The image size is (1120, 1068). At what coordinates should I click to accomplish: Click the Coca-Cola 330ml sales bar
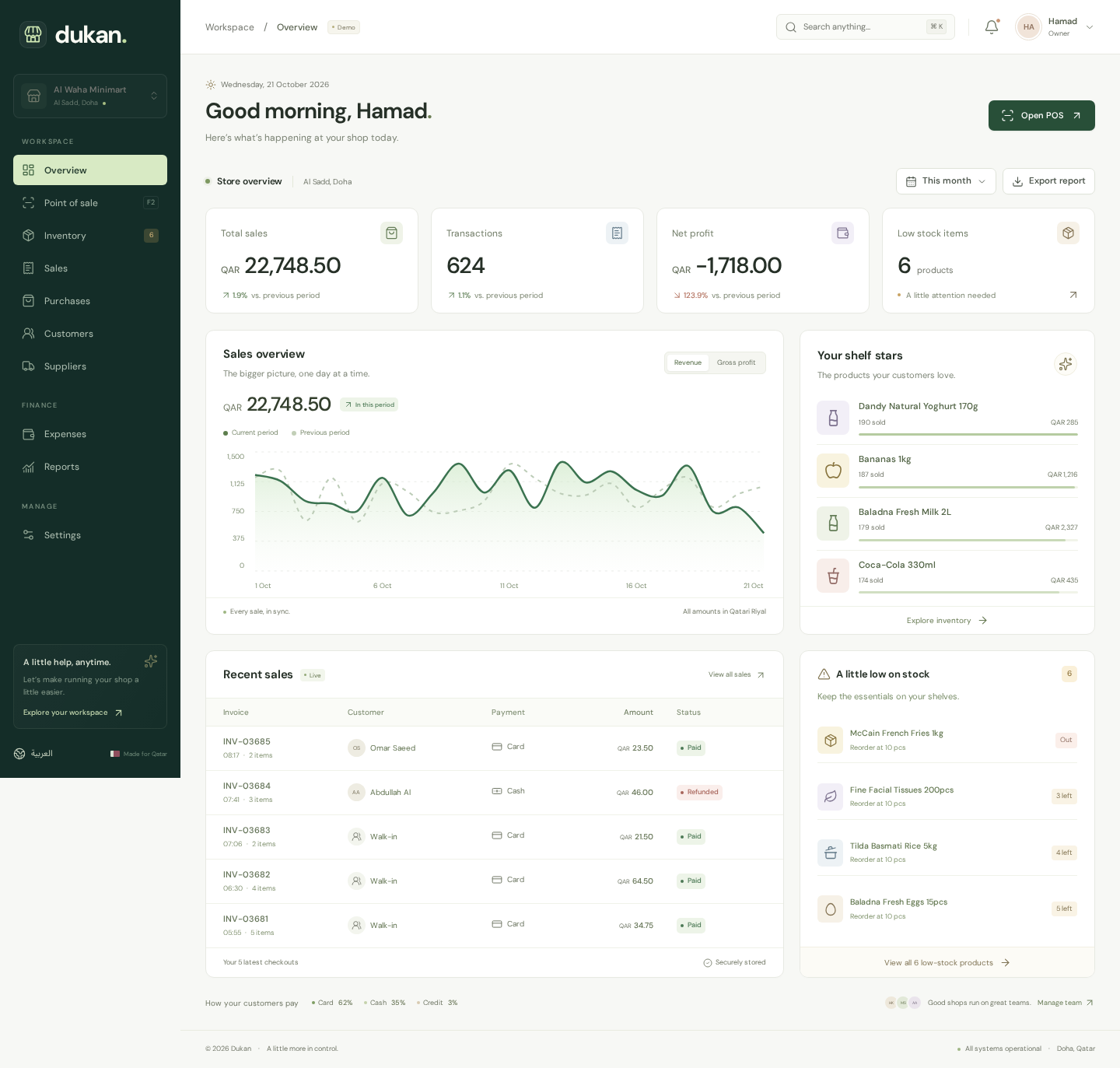click(968, 592)
